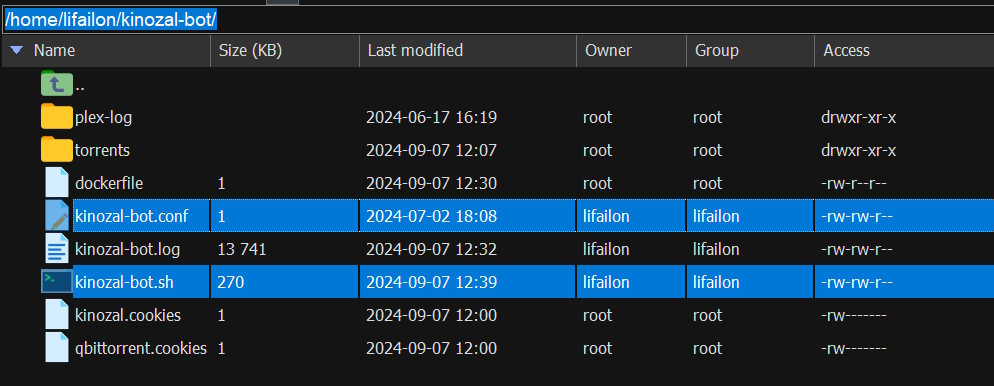Click access drwxr-xr-x of plex-log row

tap(858, 117)
